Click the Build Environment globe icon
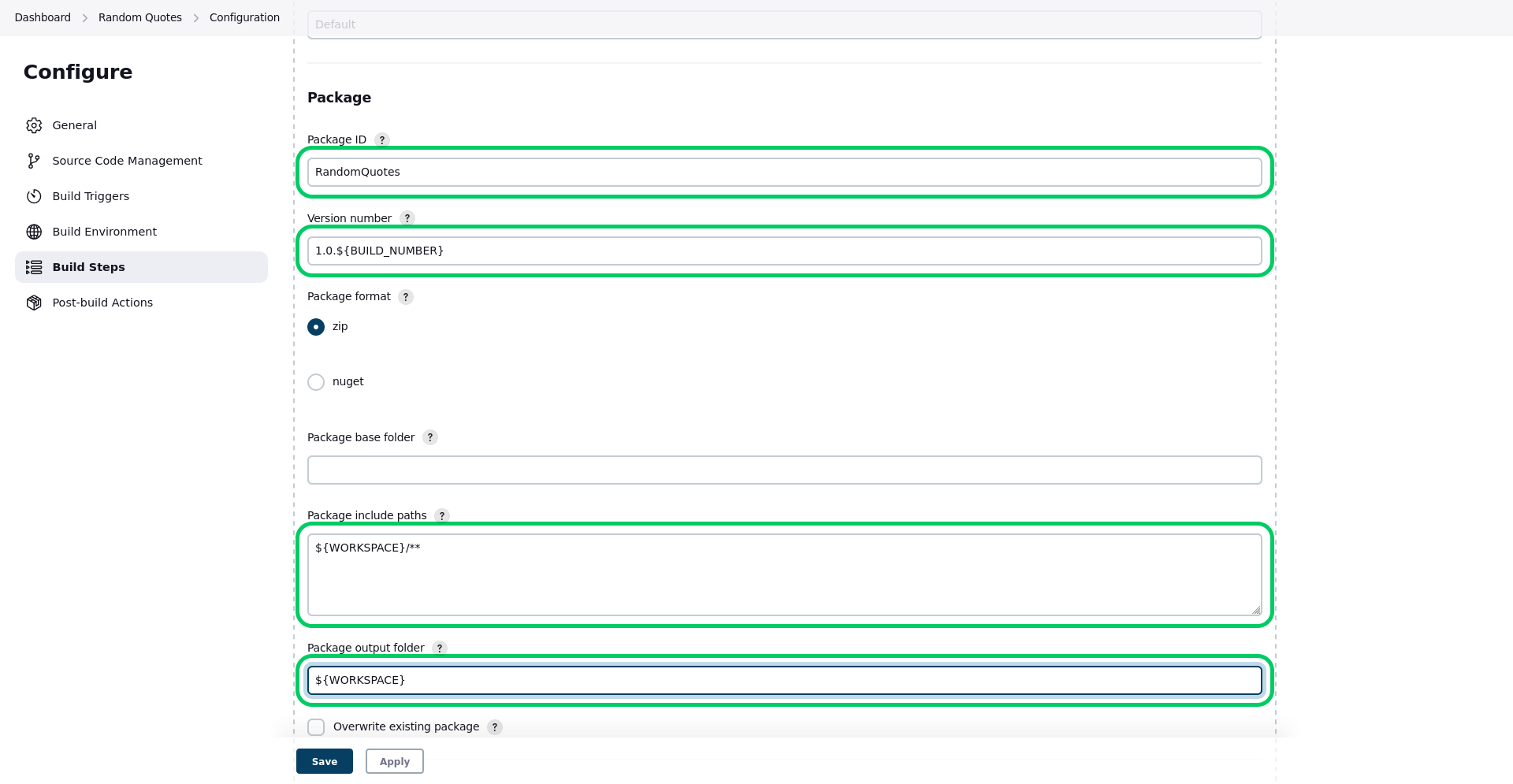This screenshot has width=1513, height=784. click(34, 232)
